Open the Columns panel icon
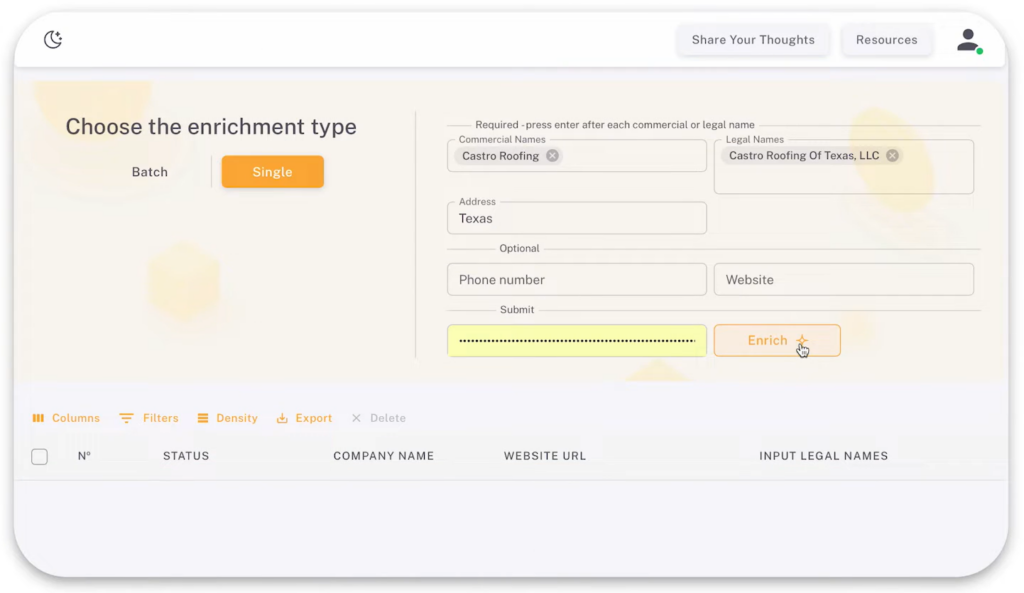The height and width of the screenshot is (593, 1024). pos(40,418)
